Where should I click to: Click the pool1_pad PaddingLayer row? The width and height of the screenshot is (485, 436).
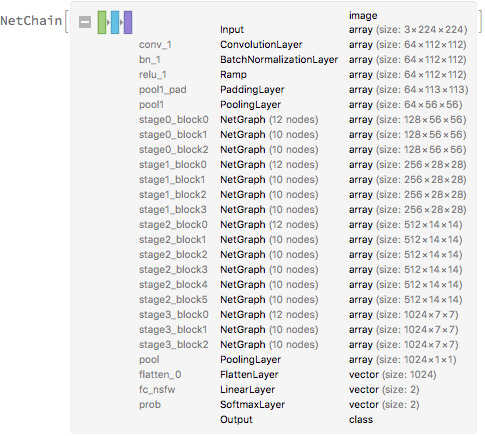(x=304, y=90)
